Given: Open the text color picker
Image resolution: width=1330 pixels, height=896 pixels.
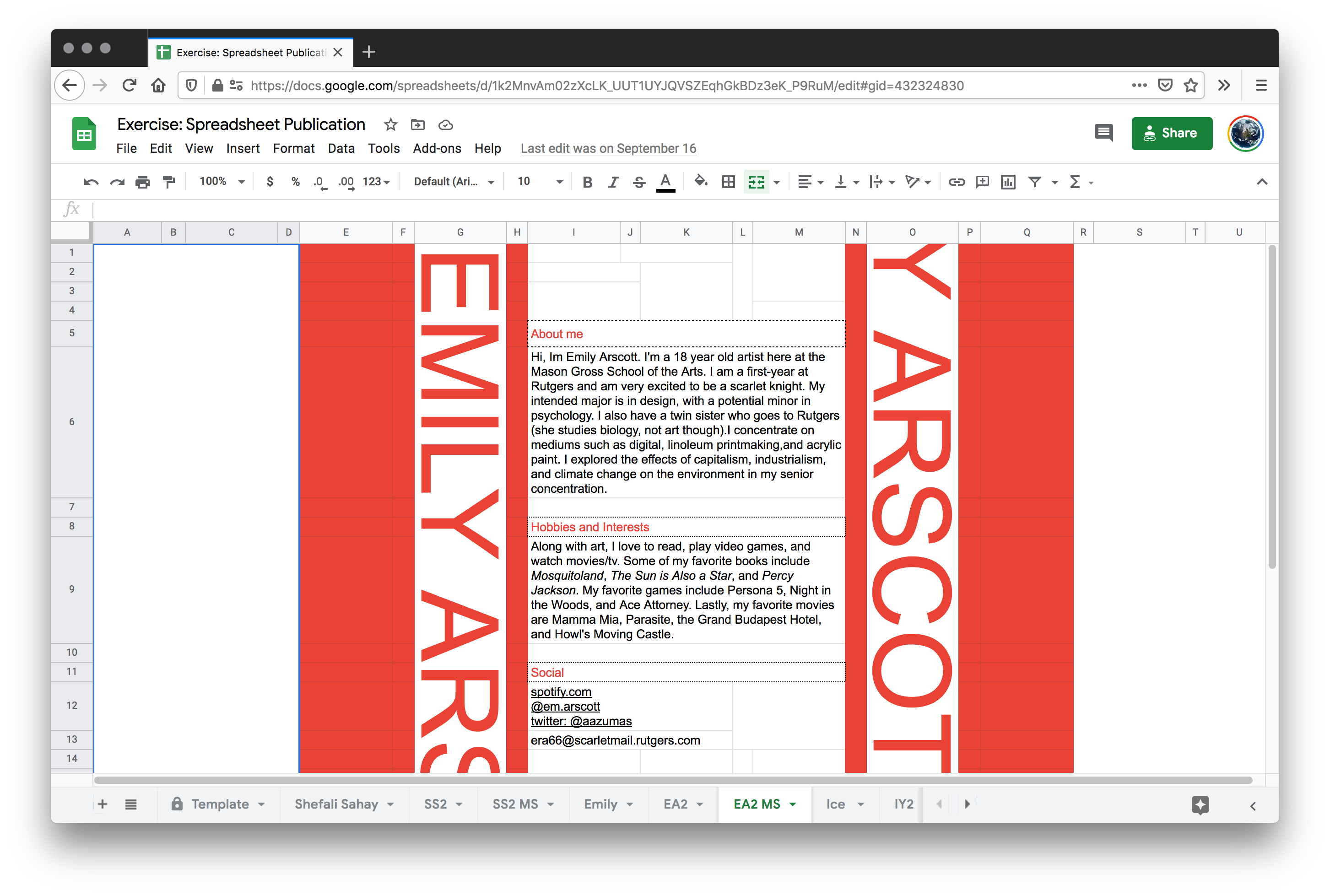Looking at the screenshot, I should tap(665, 182).
